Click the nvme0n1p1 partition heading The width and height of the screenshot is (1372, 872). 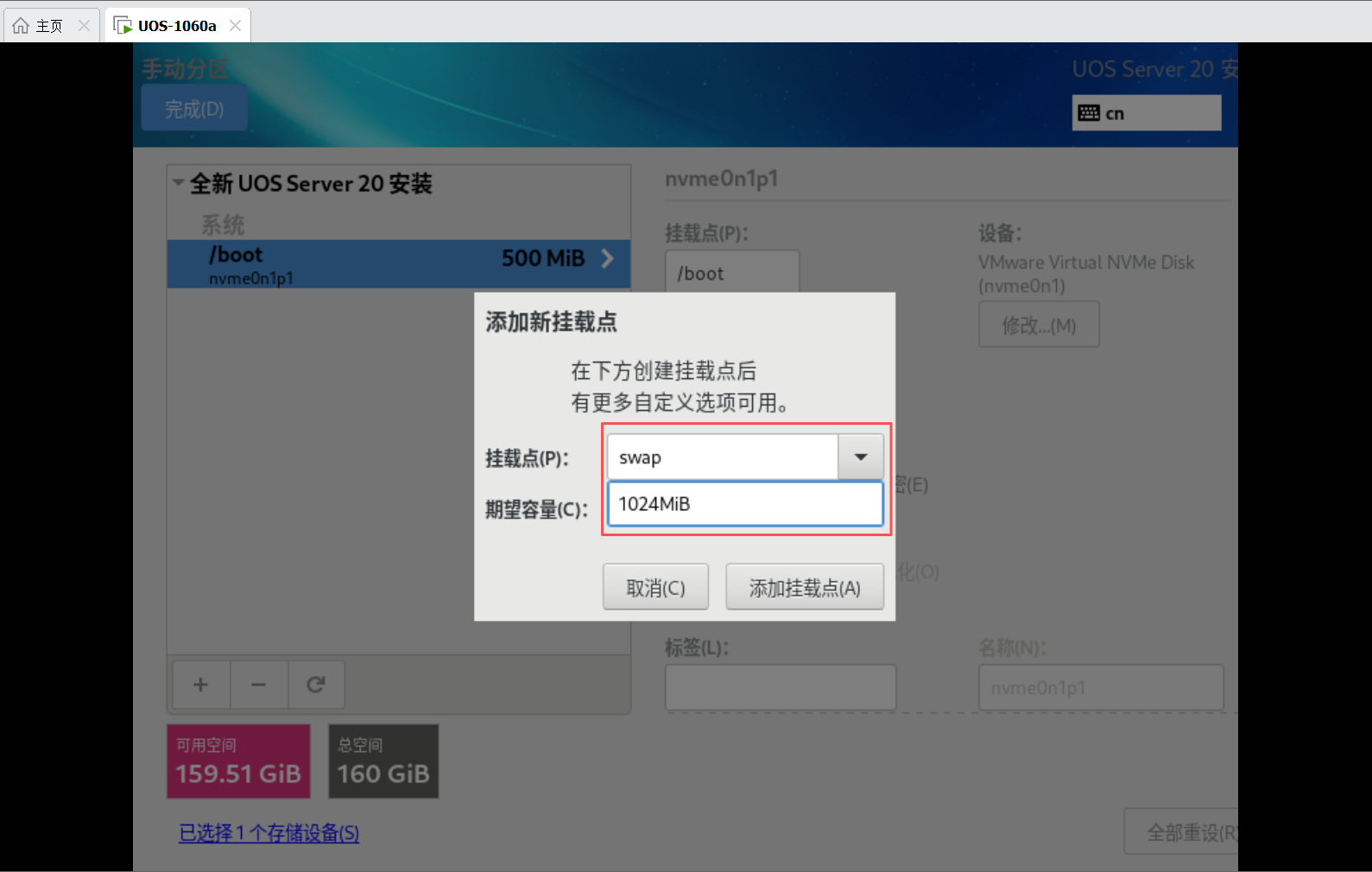coord(722,179)
